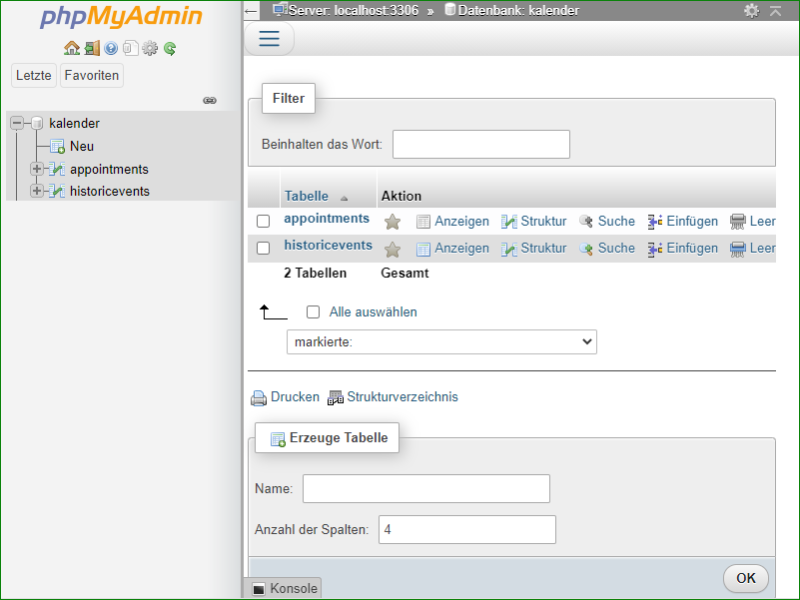Click the home icon in the sidebar

pyautogui.click(x=71, y=48)
